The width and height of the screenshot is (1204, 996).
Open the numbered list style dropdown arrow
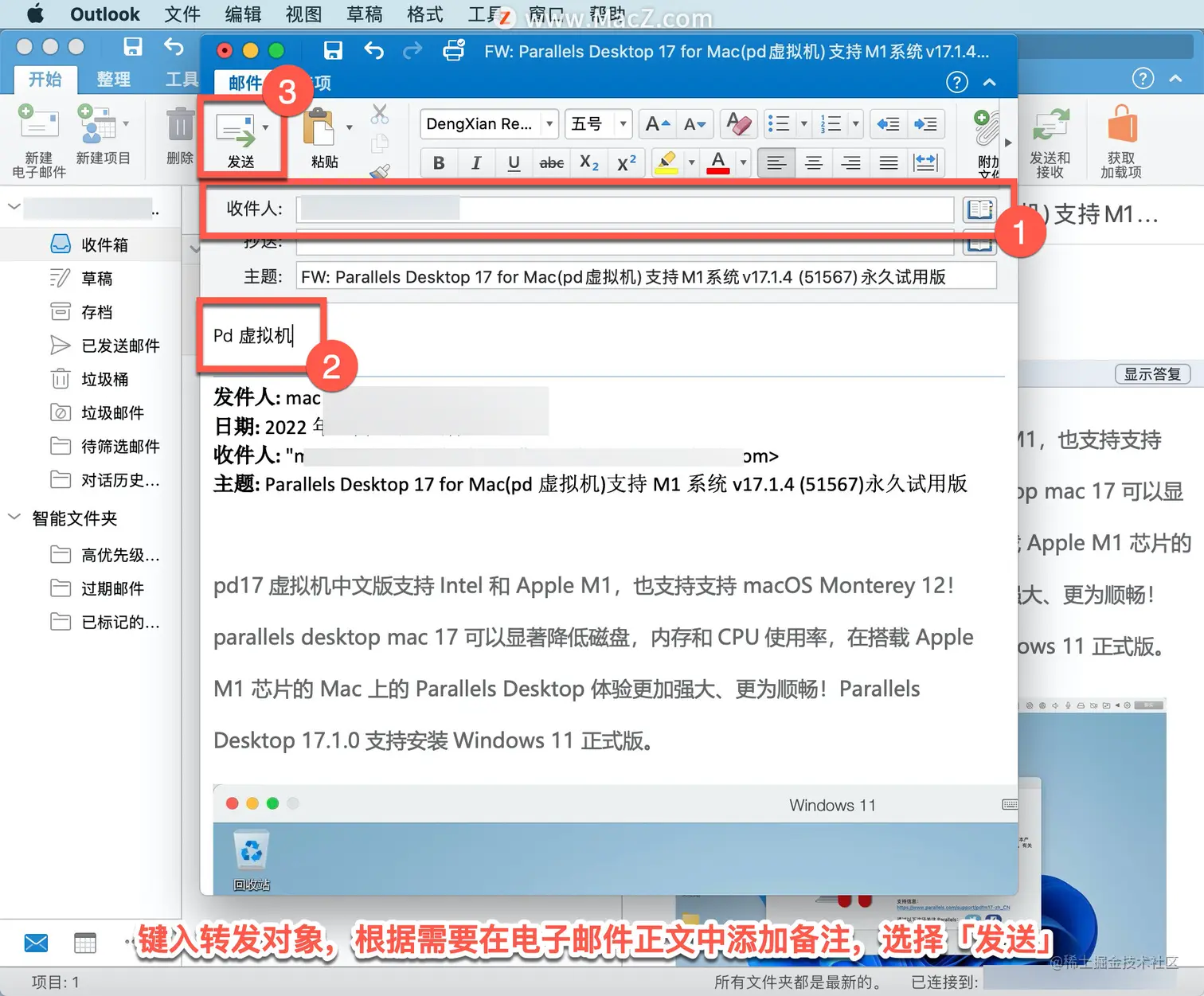856,123
